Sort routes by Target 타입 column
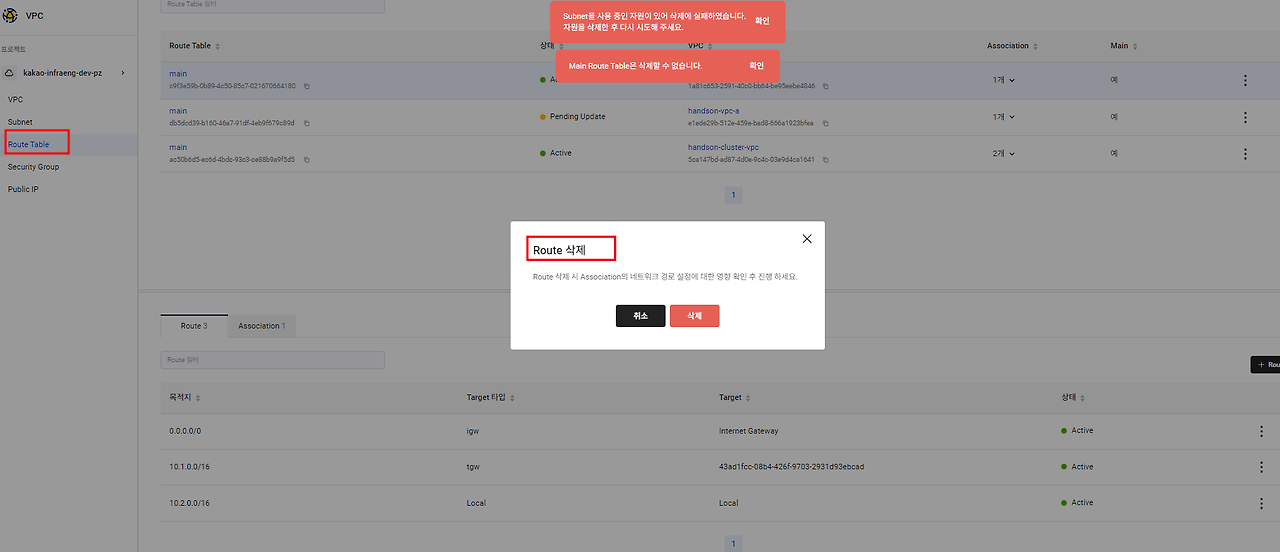The image size is (1280, 552). (490, 397)
